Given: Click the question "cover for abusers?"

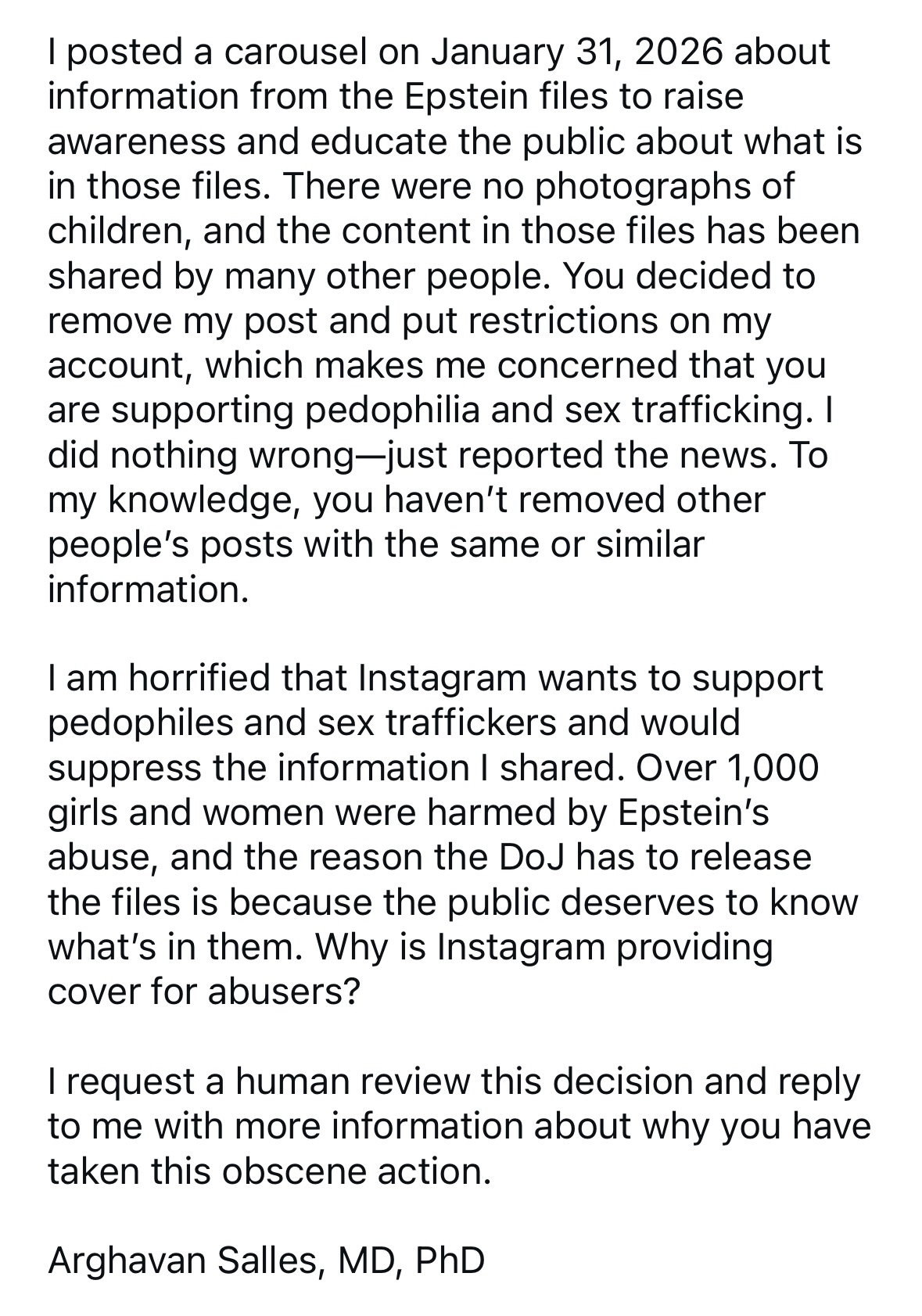Looking at the screenshot, I should [204, 991].
